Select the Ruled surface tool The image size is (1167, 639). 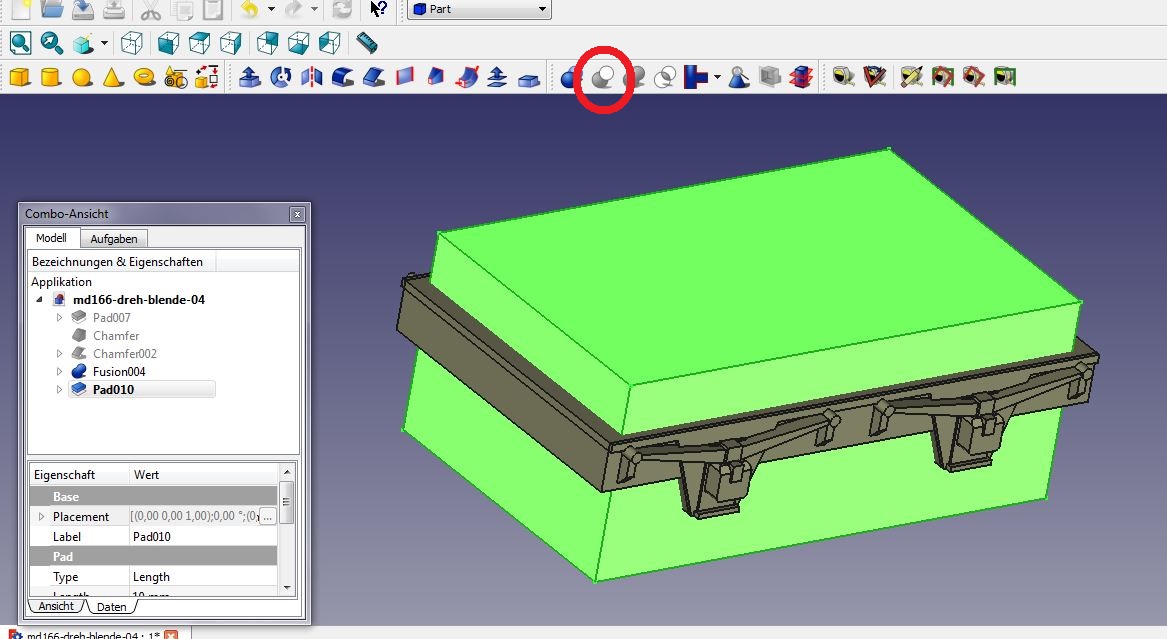[x=405, y=77]
